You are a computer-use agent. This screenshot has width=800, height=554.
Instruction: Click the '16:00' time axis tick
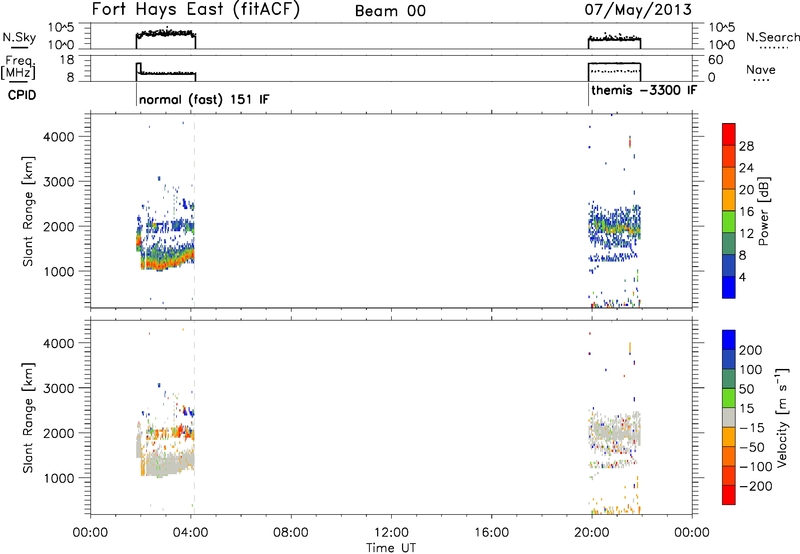(x=491, y=533)
